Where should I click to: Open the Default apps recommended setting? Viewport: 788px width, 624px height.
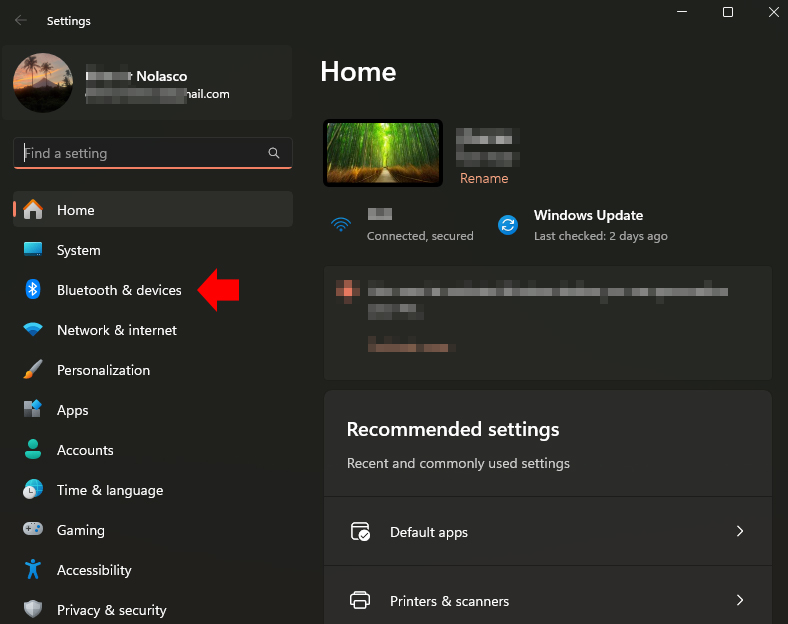coord(548,532)
